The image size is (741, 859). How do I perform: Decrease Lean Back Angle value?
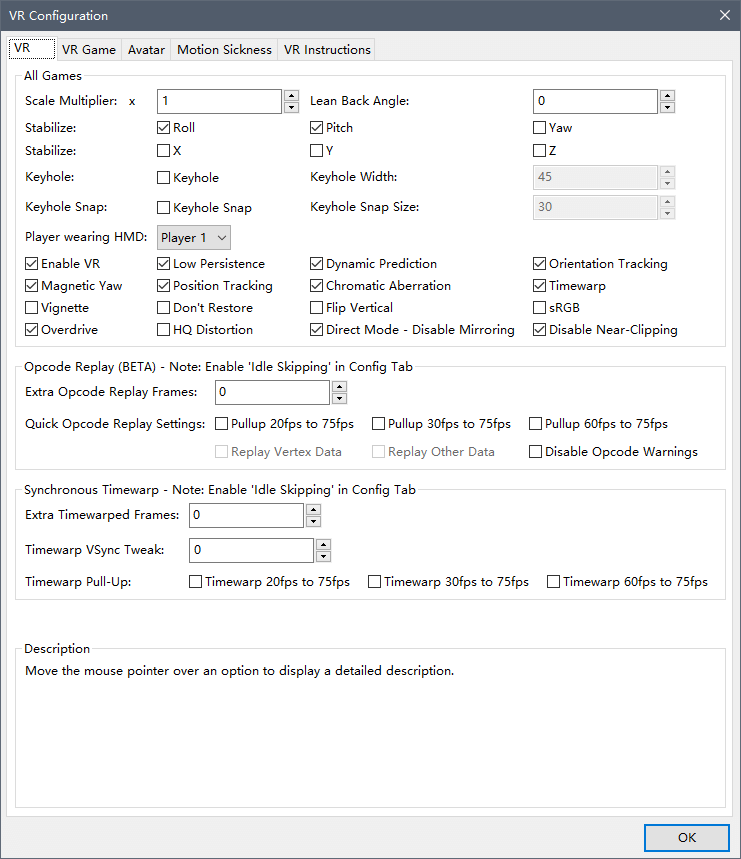click(x=667, y=107)
